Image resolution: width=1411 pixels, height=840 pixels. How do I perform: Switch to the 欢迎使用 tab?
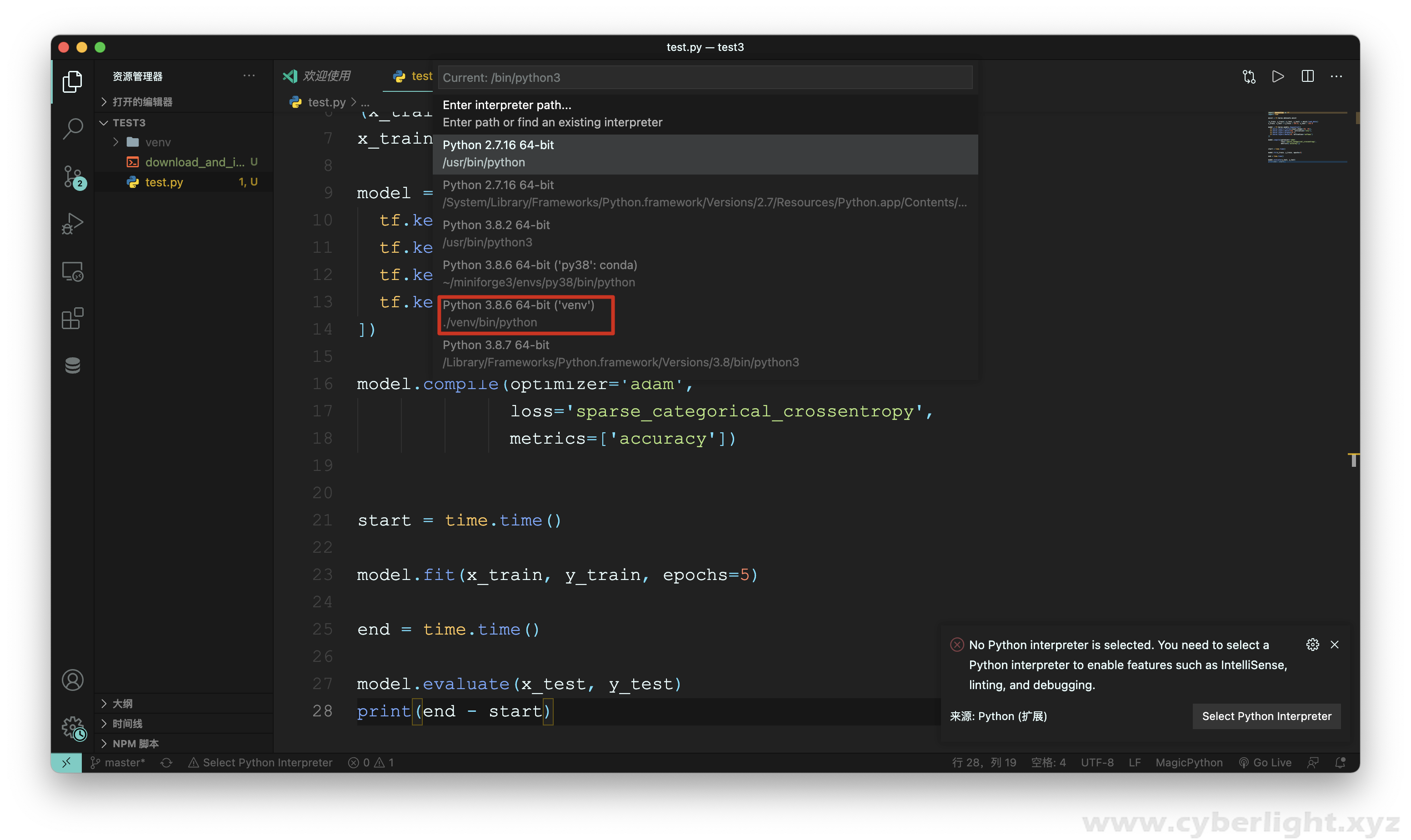point(317,76)
